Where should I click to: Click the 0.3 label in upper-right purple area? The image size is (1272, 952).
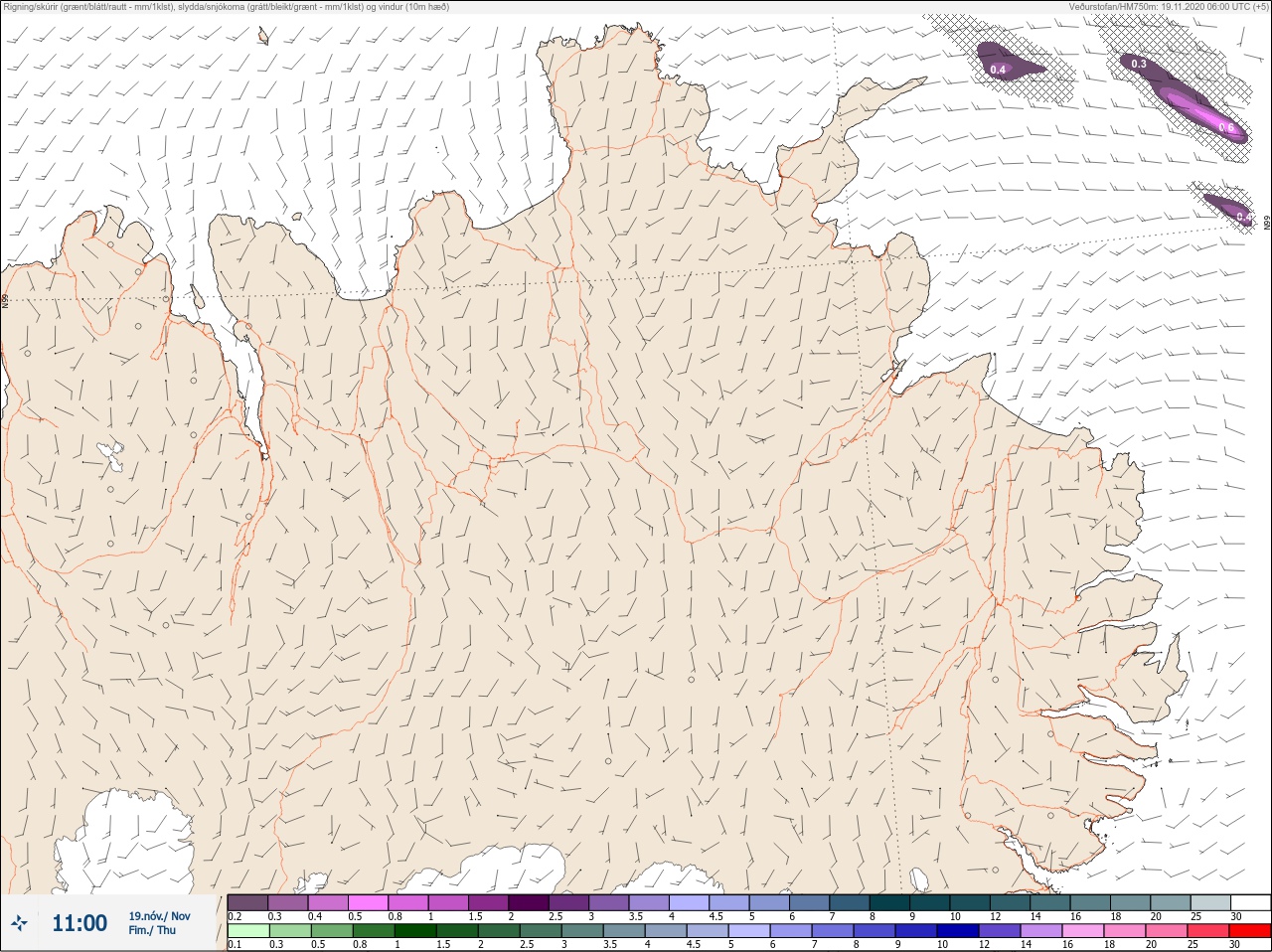tap(1139, 64)
